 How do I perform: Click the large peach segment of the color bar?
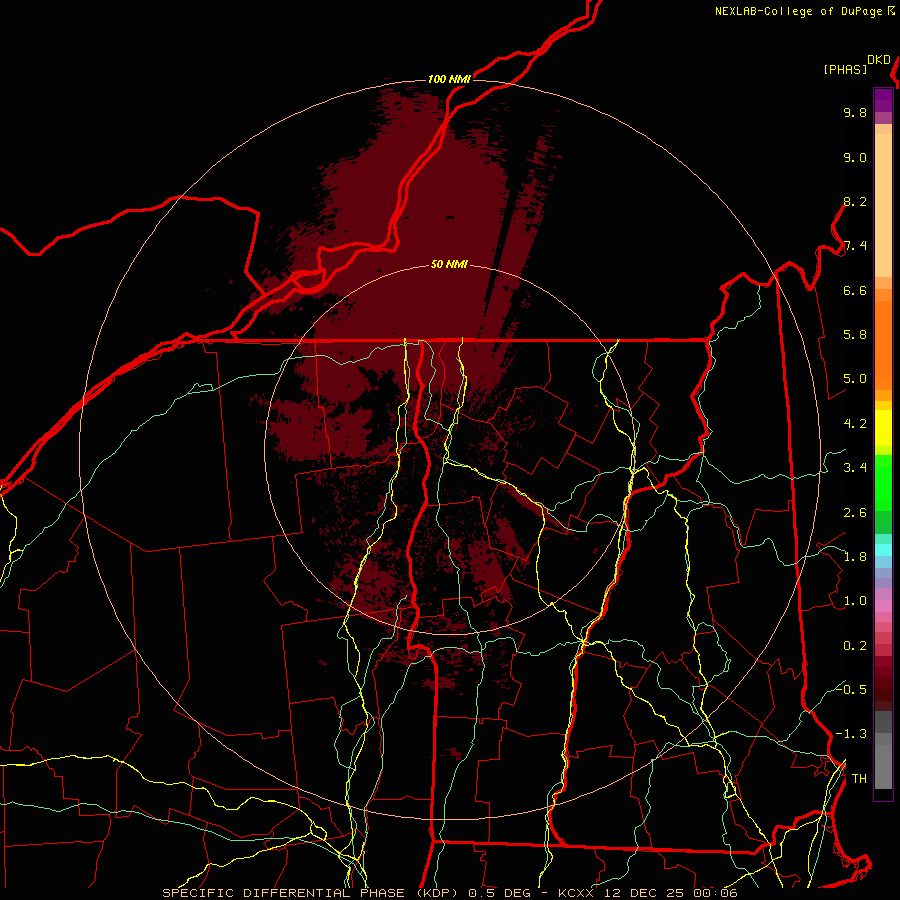(x=883, y=205)
